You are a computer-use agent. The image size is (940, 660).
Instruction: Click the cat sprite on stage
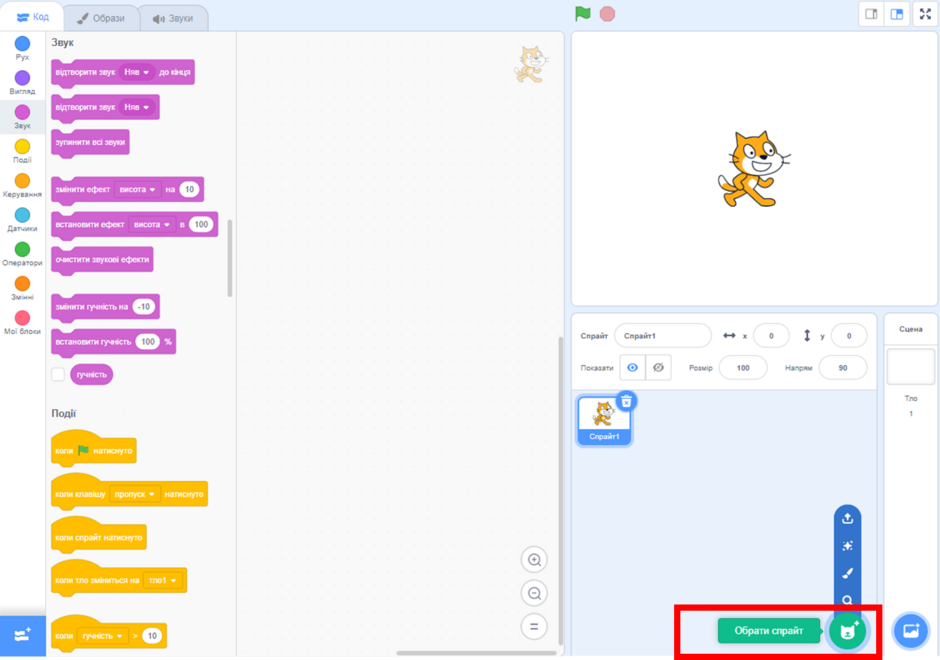point(754,170)
